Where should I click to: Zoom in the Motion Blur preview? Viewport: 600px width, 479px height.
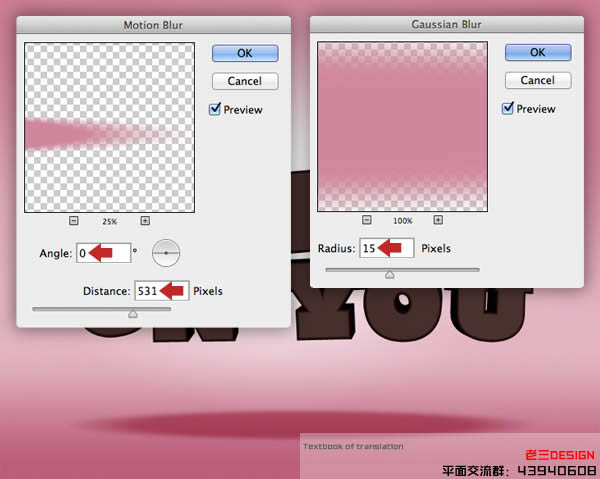pyautogui.click(x=145, y=221)
